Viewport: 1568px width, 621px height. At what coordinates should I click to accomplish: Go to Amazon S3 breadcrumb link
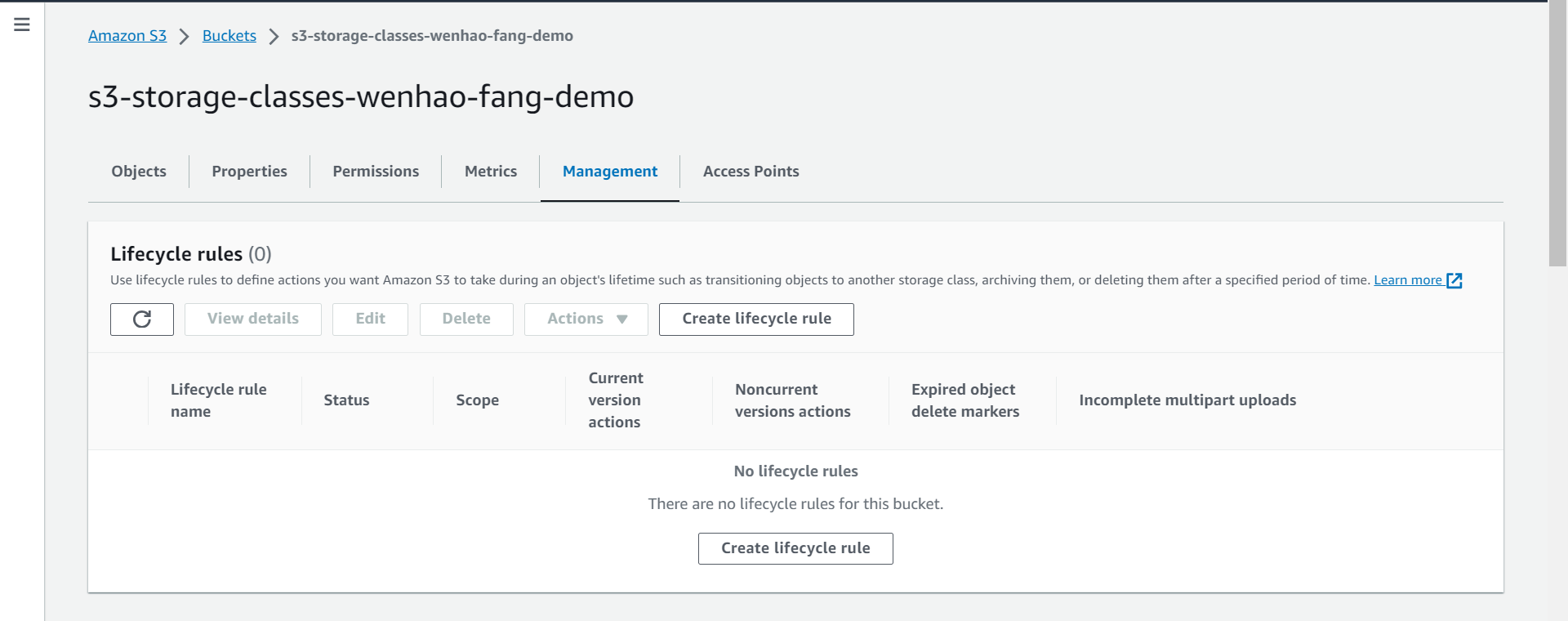tap(127, 36)
